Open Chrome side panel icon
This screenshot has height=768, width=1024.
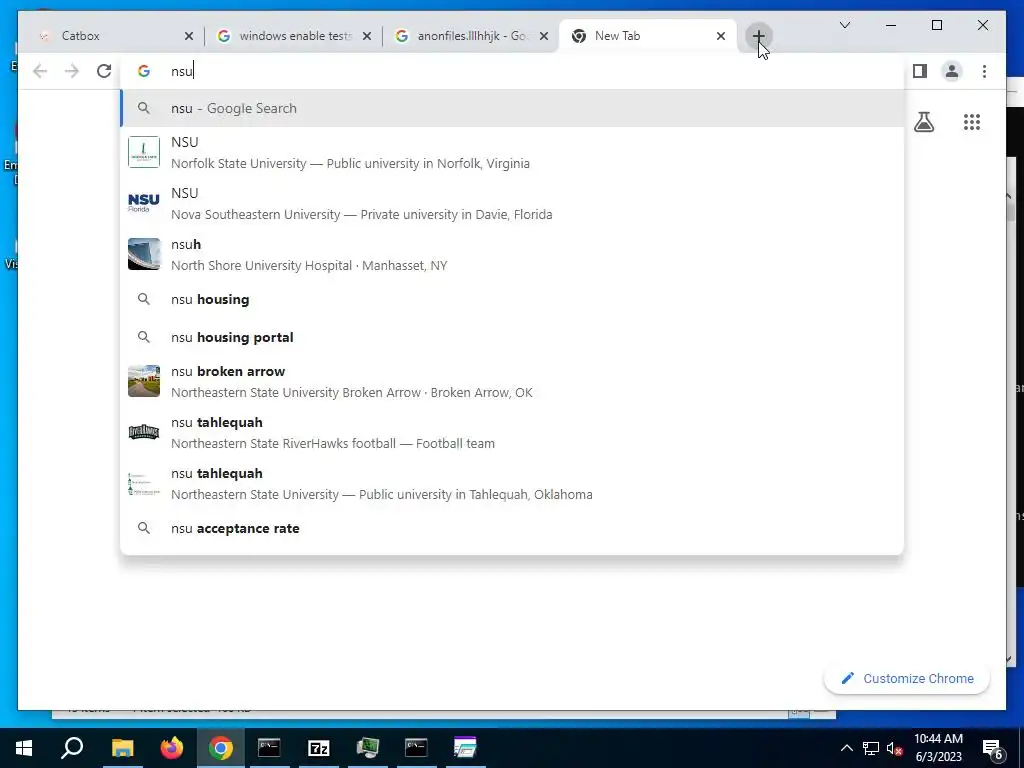pos(920,71)
